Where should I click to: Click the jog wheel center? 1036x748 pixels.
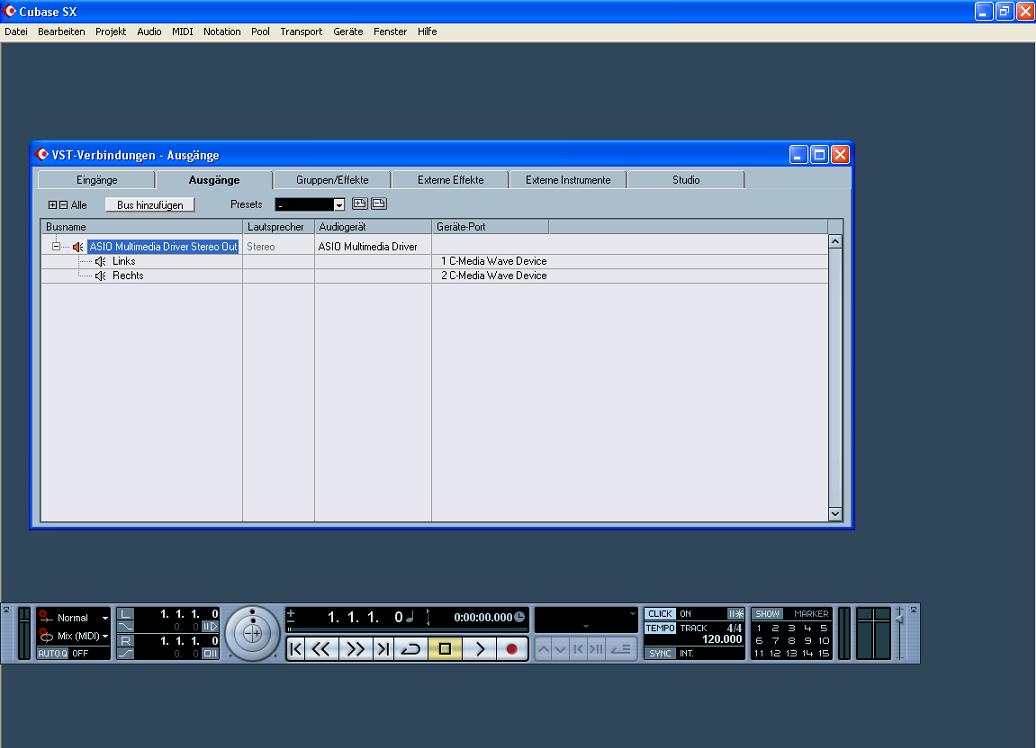pos(252,633)
